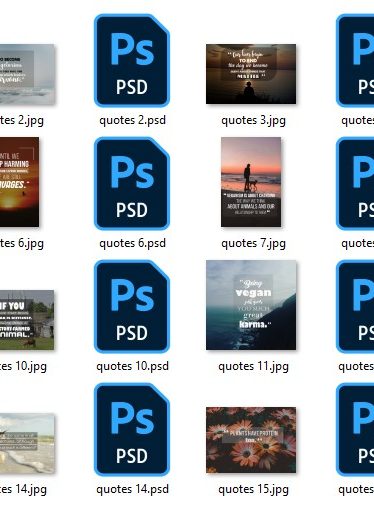Image resolution: width=374 pixels, height=507 pixels.
Task: Open the quotes 7.jpg beach silhouette thumbnail
Action: (x=251, y=182)
